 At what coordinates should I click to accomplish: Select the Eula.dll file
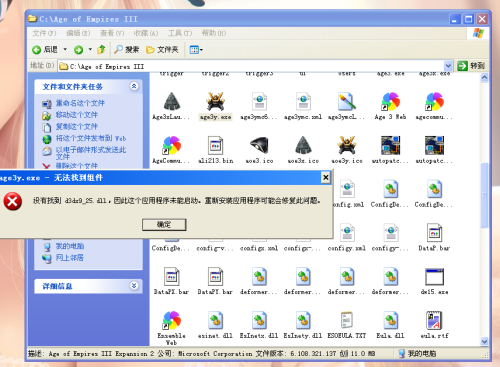click(390, 324)
